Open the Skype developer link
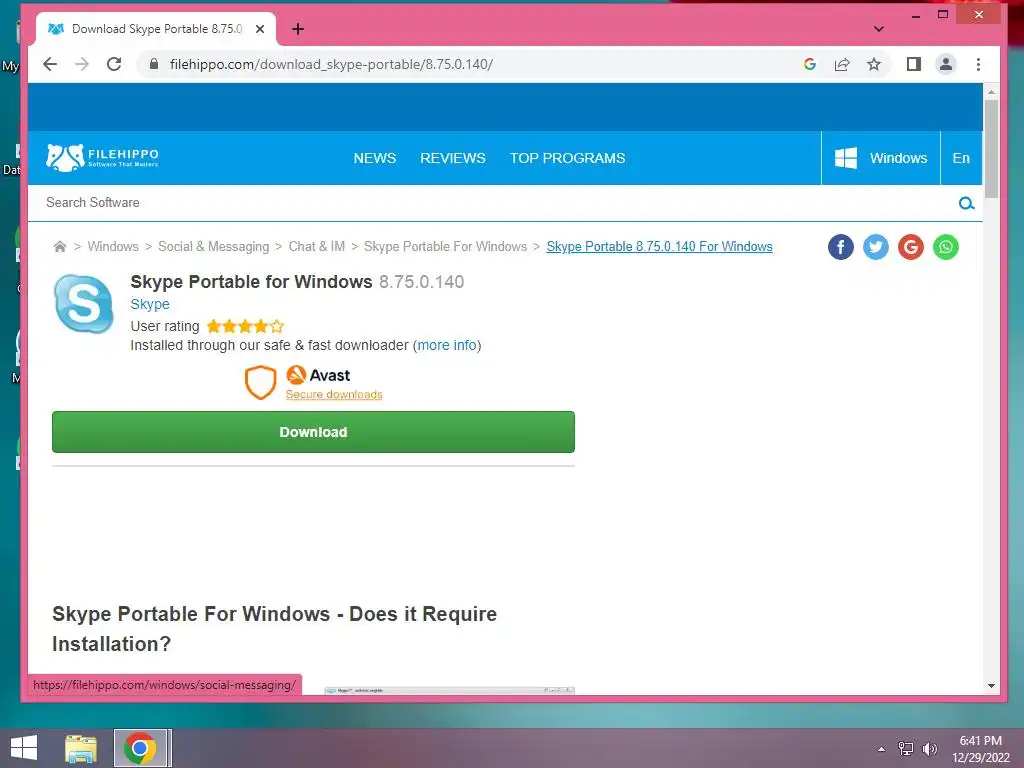The height and width of the screenshot is (768, 1024). (150, 304)
